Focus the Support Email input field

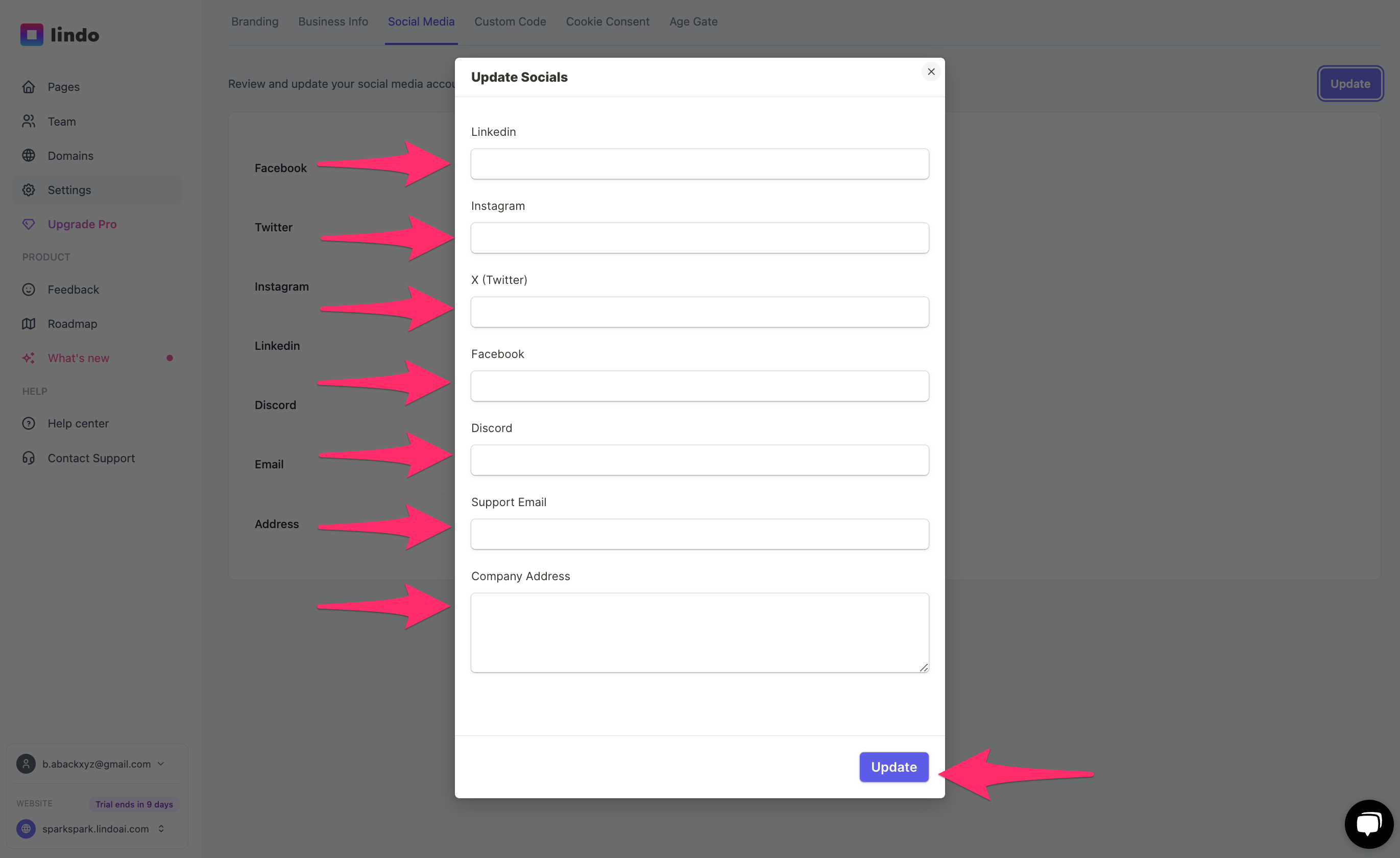699,534
